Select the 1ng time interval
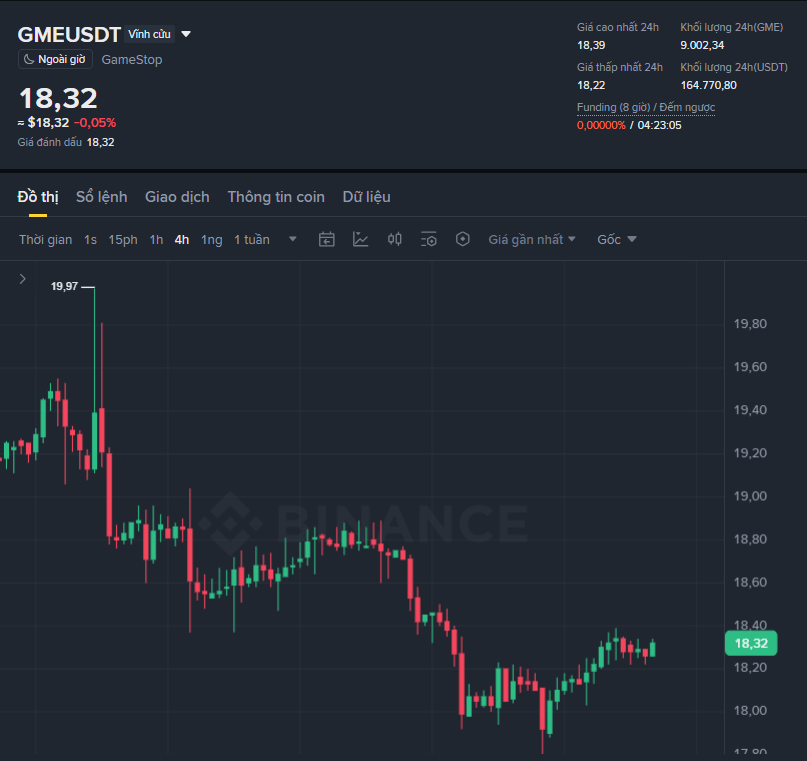Viewport: 807px width, 761px height. coord(212,240)
